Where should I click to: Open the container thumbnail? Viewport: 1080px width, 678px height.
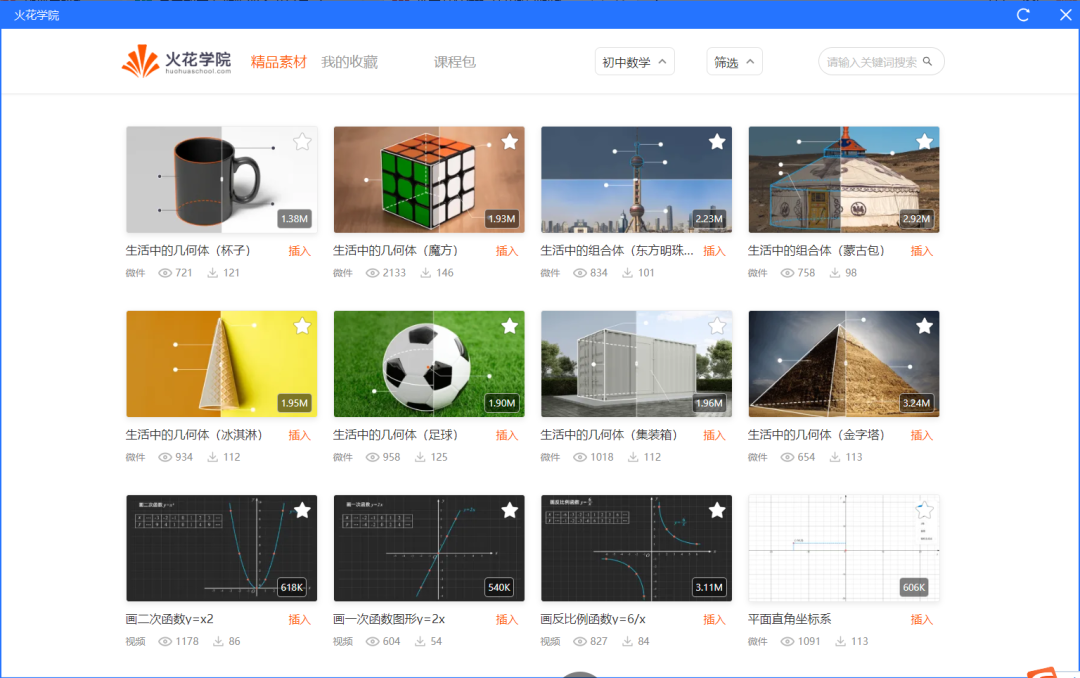click(636, 364)
